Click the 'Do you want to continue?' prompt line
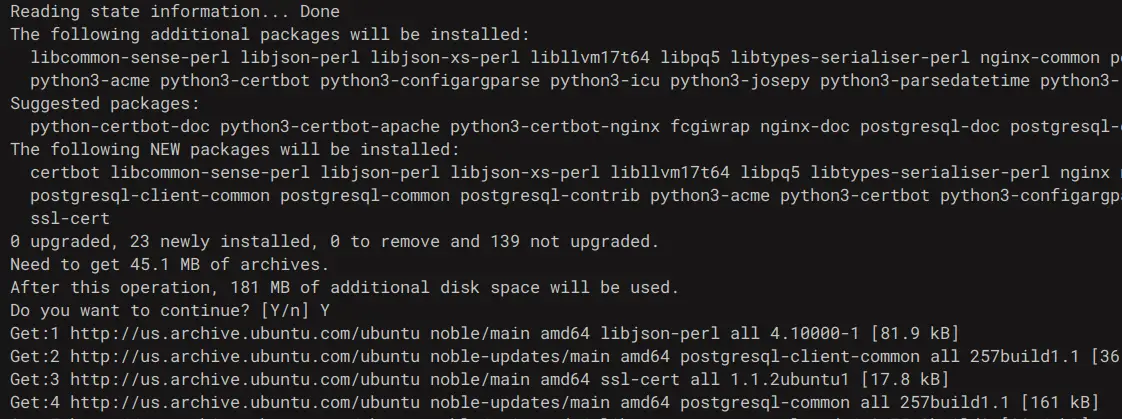 pyautogui.click(x=170, y=310)
